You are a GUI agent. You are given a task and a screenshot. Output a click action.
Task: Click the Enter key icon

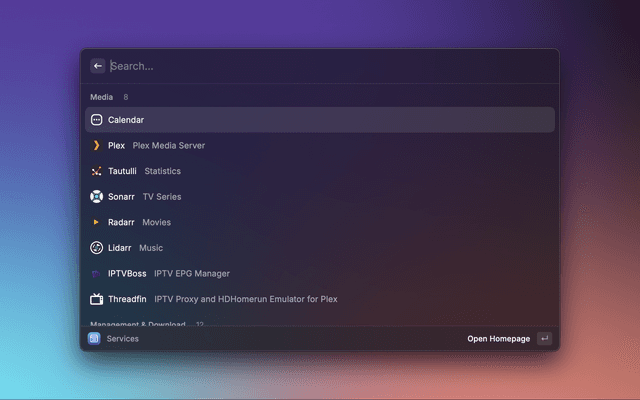[x=544, y=339]
